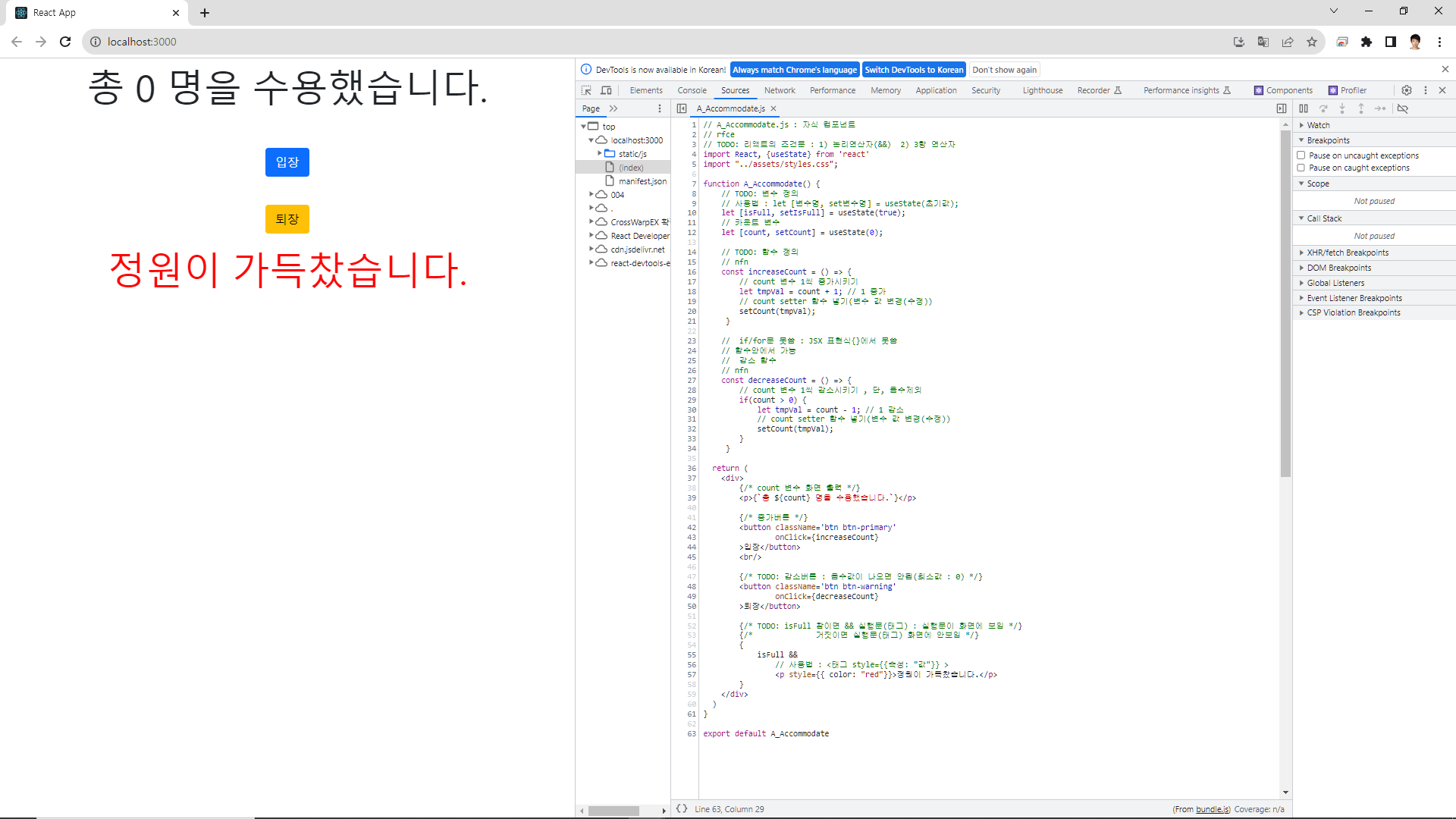Expand the Watch section
The image size is (1456, 819).
click(x=1318, y=125)
